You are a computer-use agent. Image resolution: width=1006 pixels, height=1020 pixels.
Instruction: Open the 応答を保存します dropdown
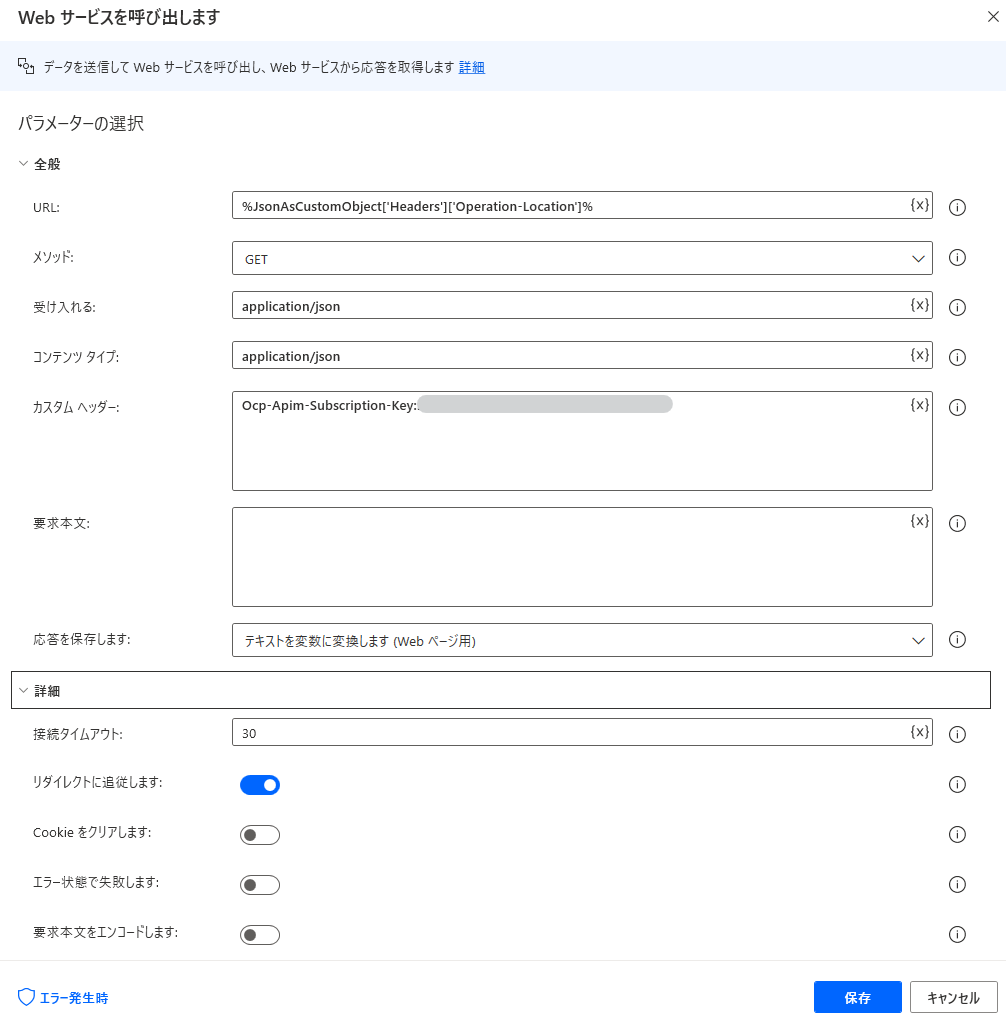[582, 641]
